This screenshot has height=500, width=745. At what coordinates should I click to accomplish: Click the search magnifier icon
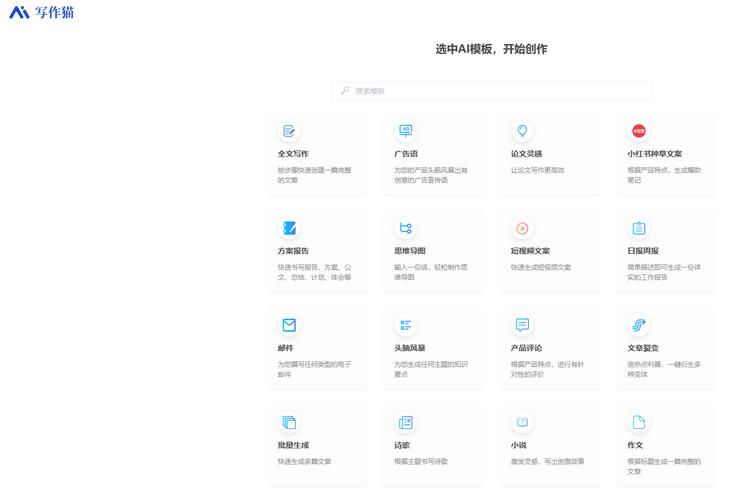tap(345, 90)
